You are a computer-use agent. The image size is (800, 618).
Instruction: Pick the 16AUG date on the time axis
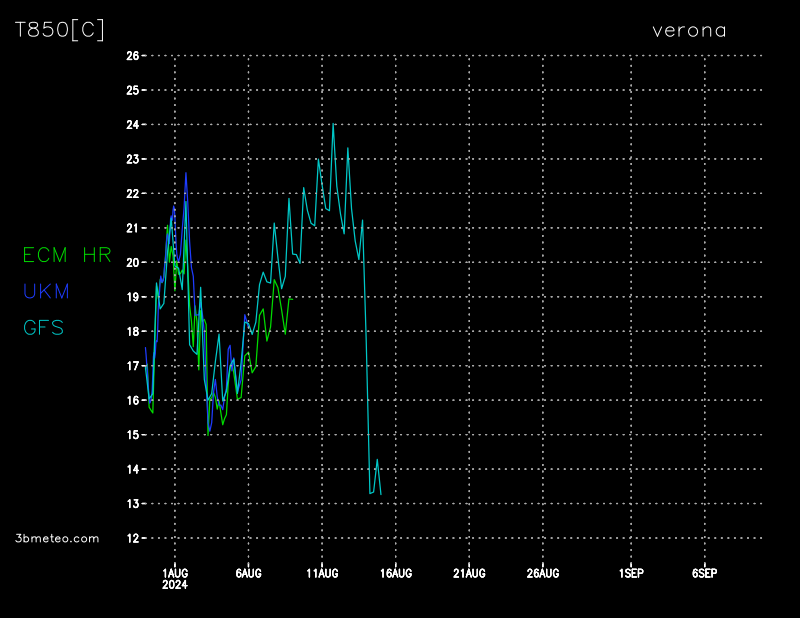[x=396, y=573]
